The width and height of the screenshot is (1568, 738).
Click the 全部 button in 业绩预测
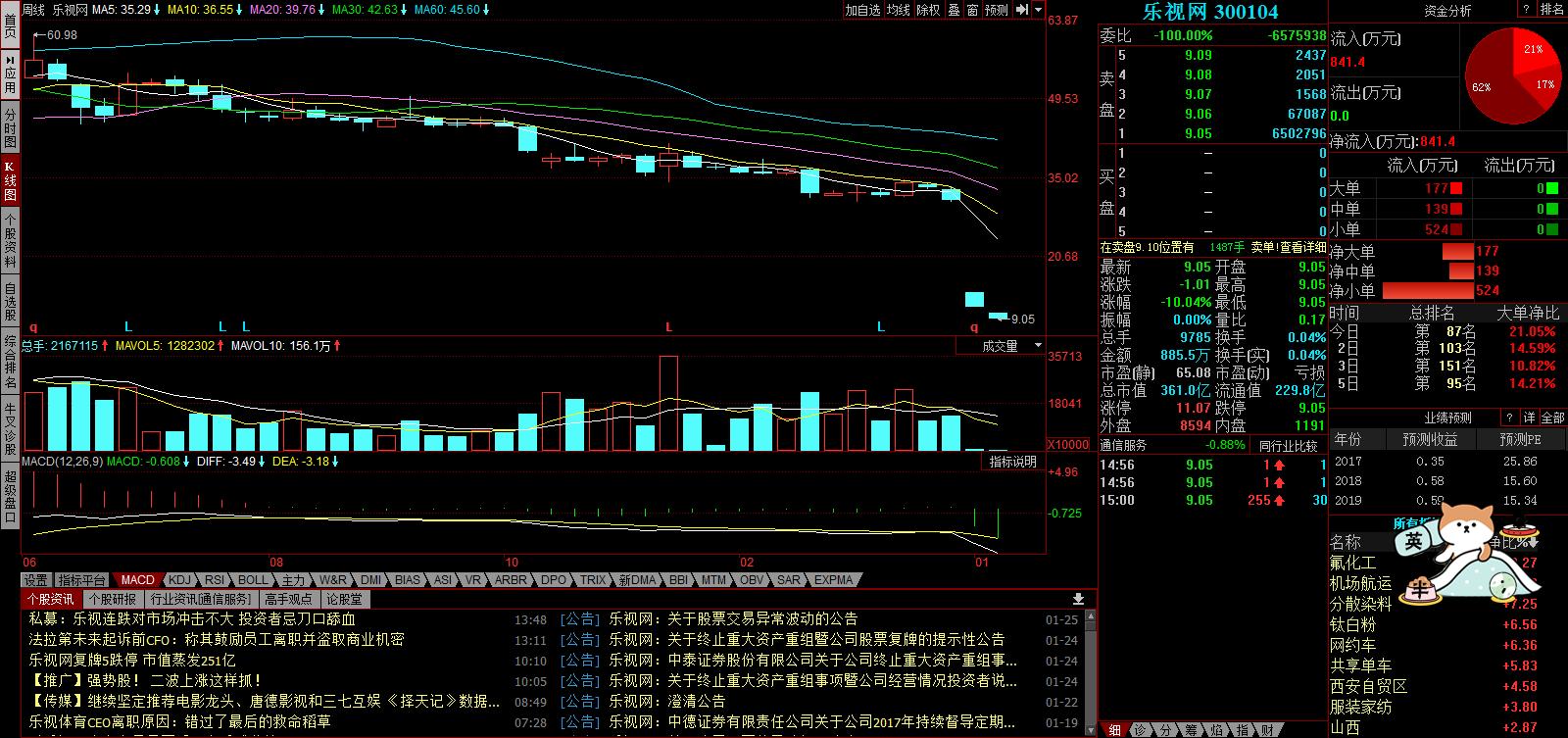tap(1552, 418)
